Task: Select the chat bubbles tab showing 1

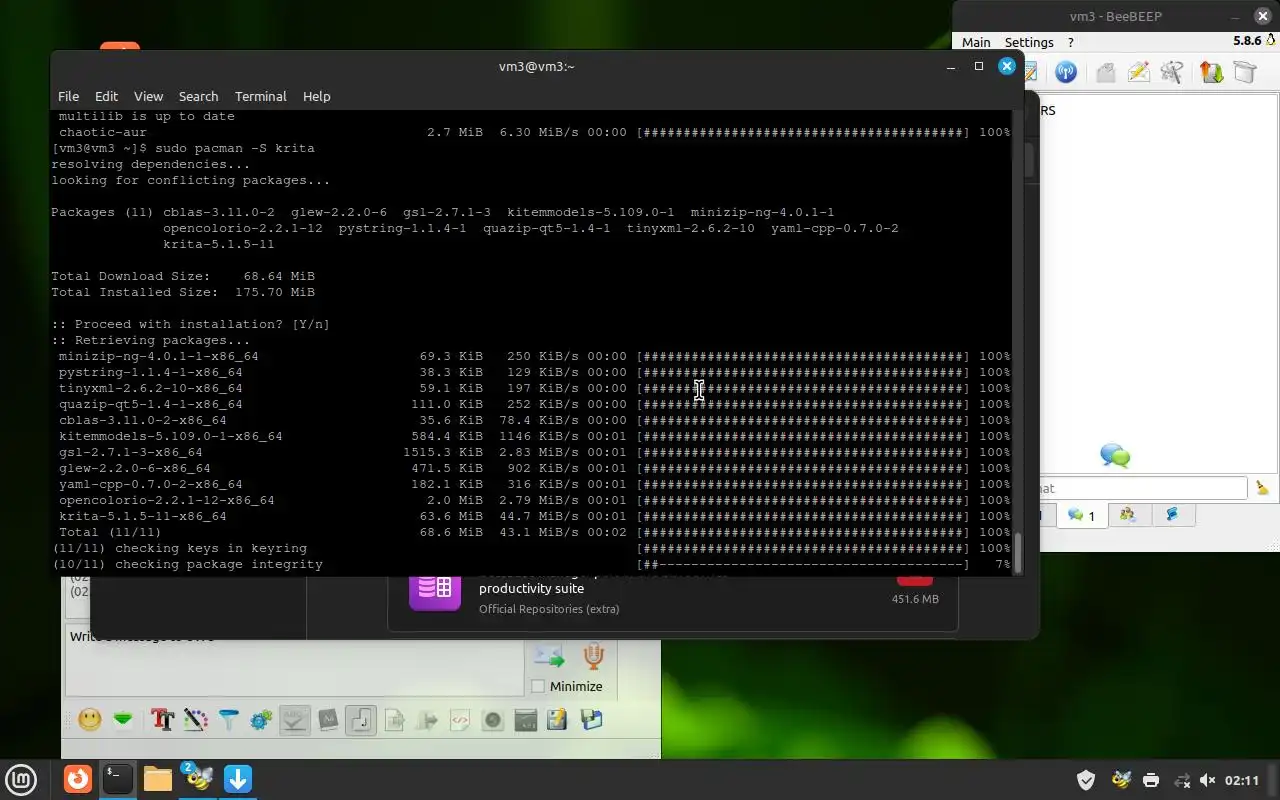Action: (x=1081, y=515)
